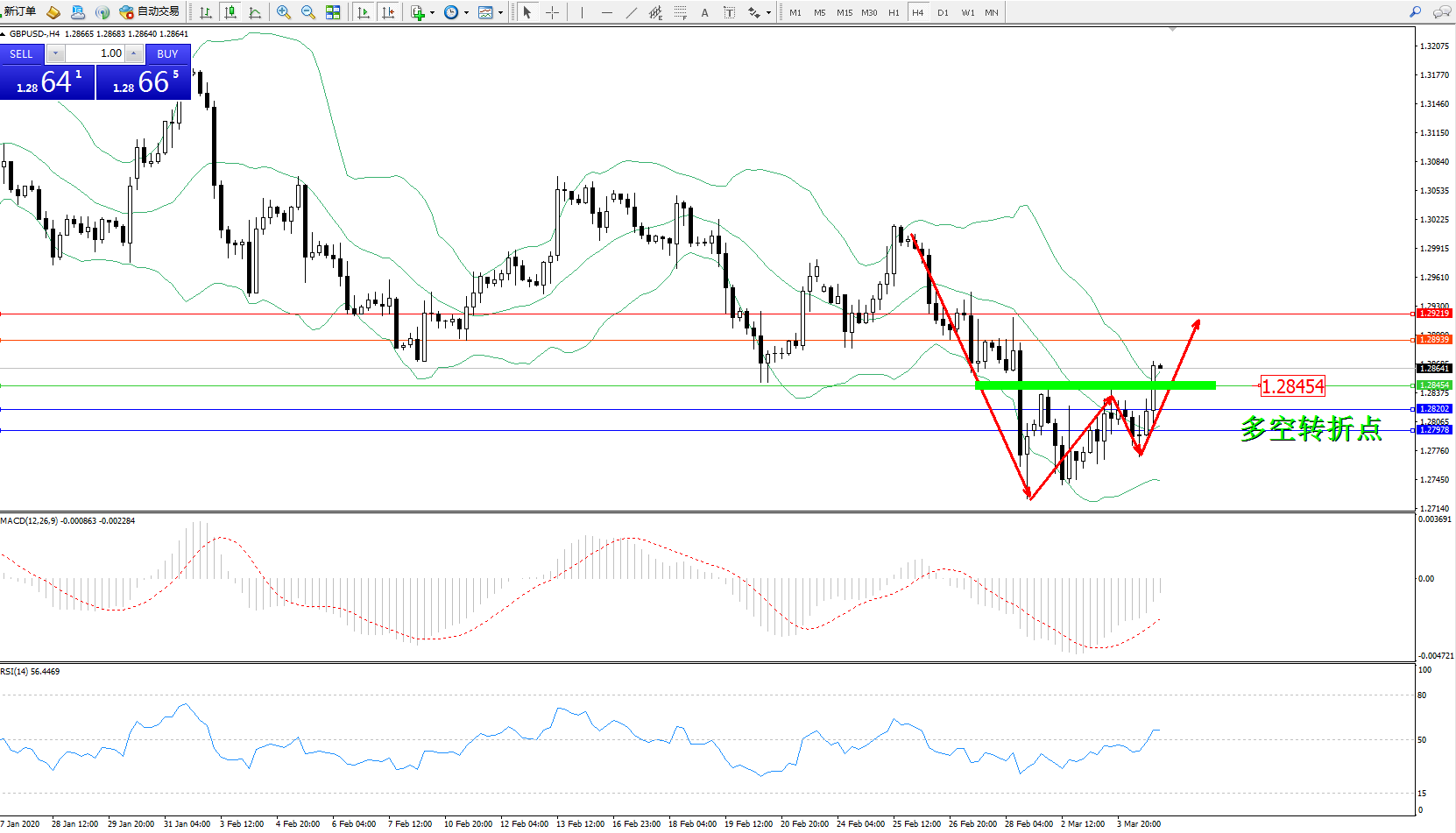Switch to the D1 timeframe

pyautogui.click(x=943, y=12)
